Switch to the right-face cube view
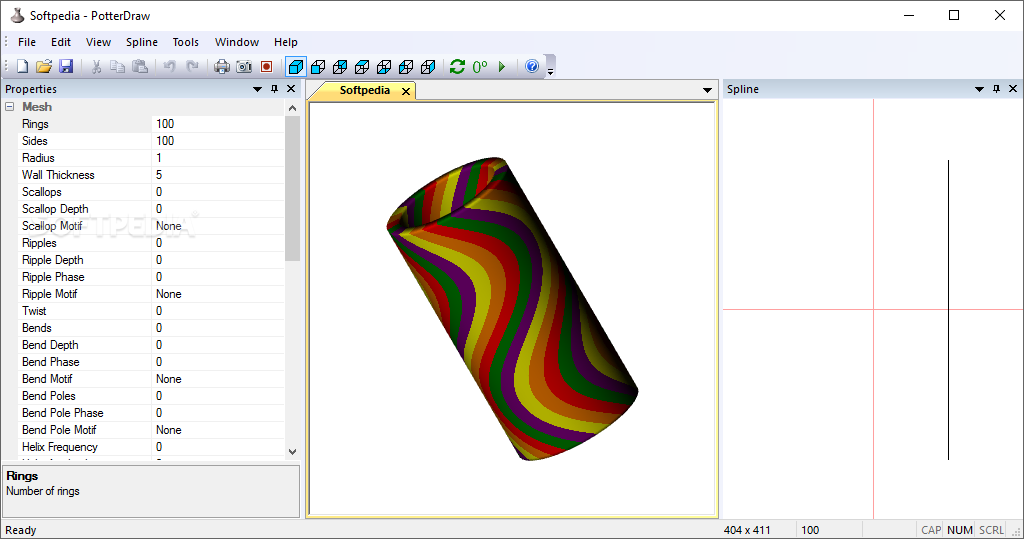Viewport: 1024px width, 539px height. point(428,67)
